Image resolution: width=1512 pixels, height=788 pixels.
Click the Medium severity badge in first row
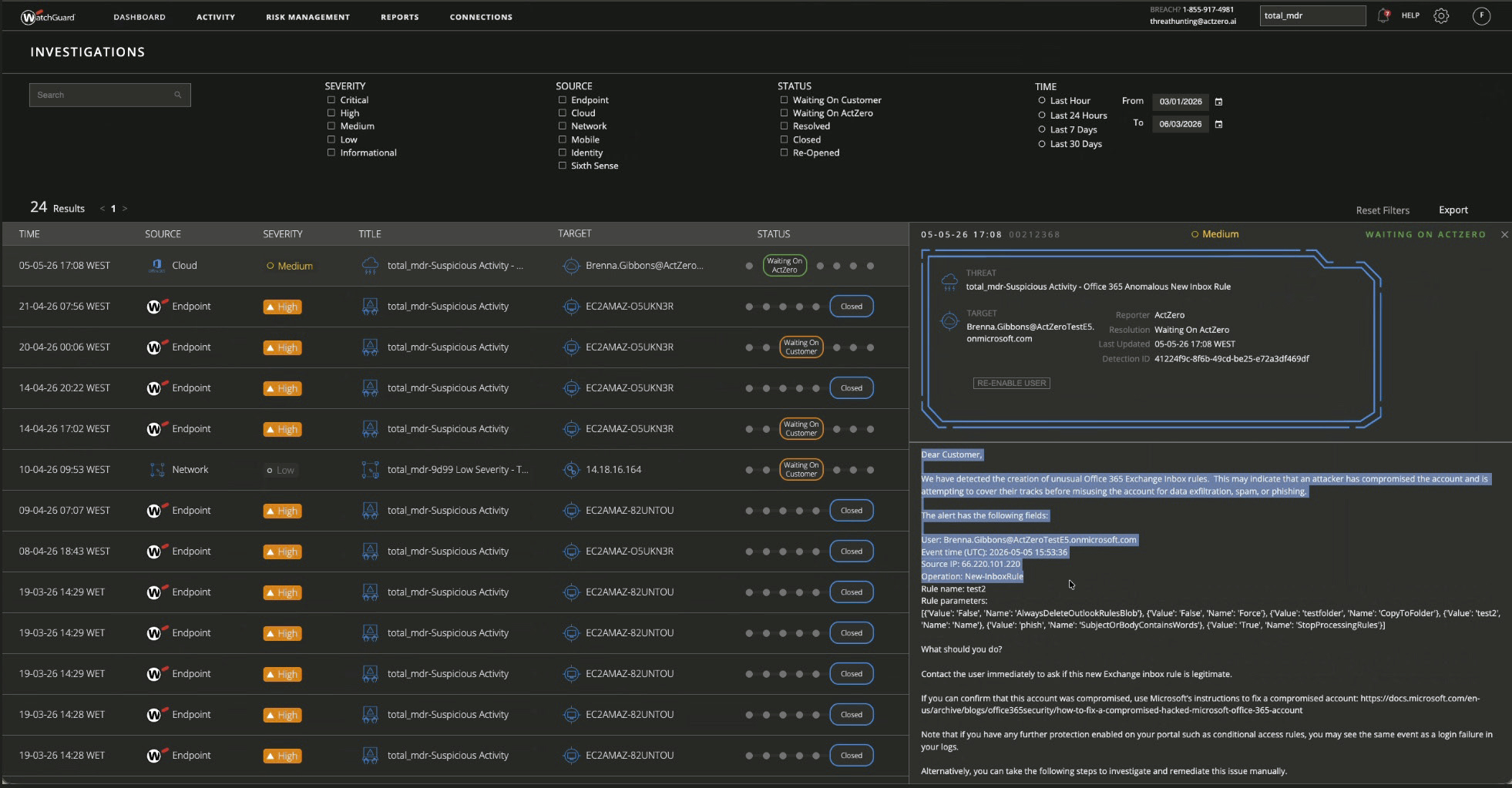[x=290, y=266]
